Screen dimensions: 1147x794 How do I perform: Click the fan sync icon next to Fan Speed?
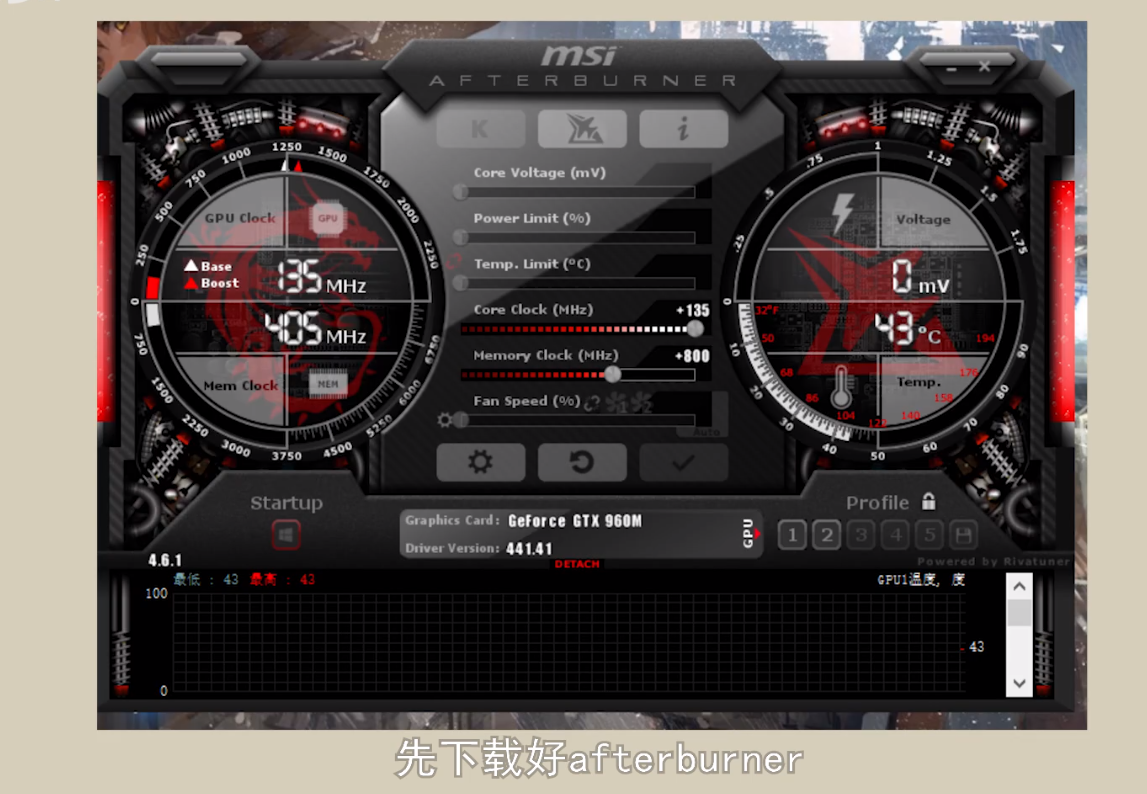[592, 402]
